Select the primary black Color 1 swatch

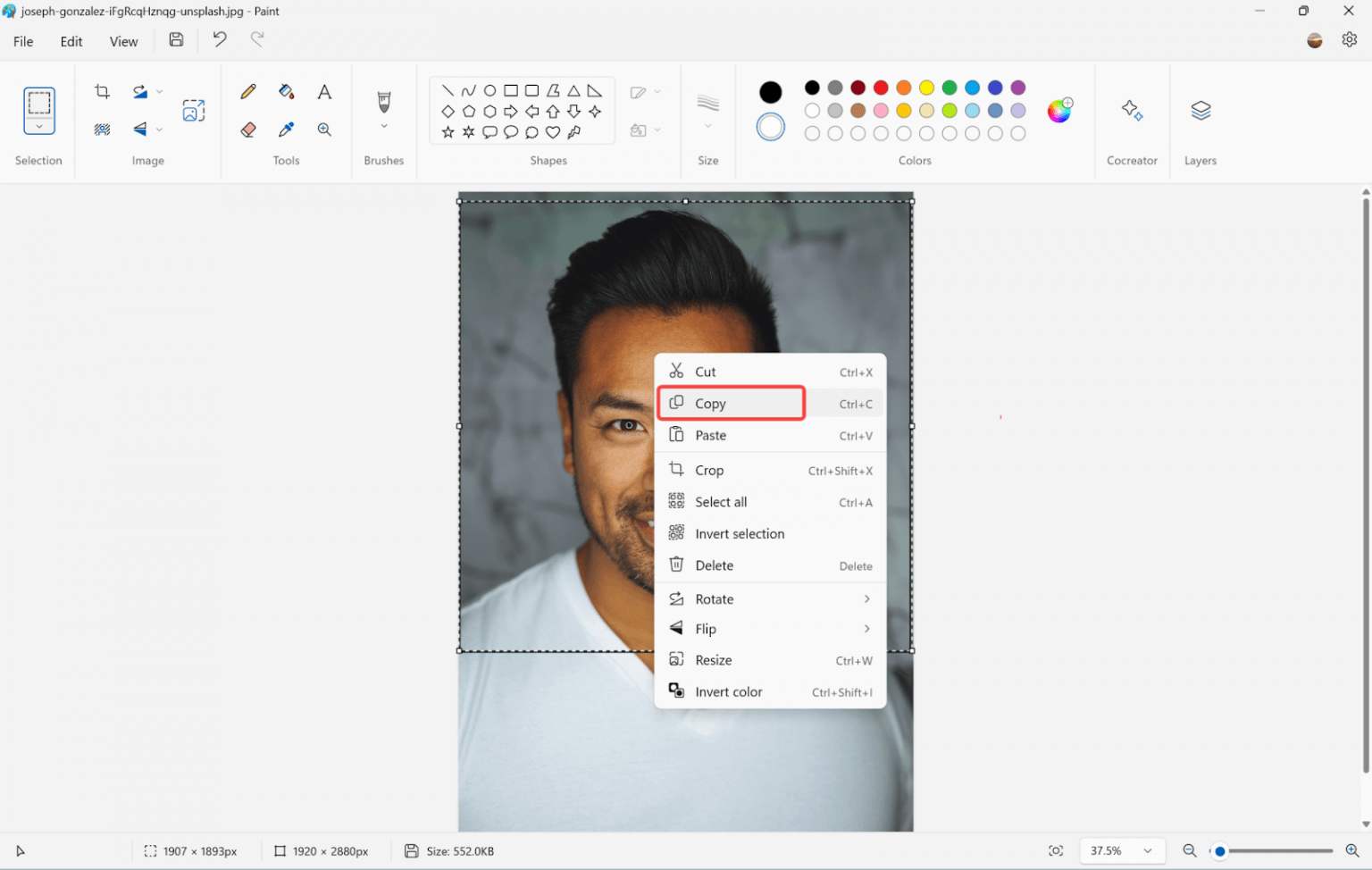click(770, 92)
